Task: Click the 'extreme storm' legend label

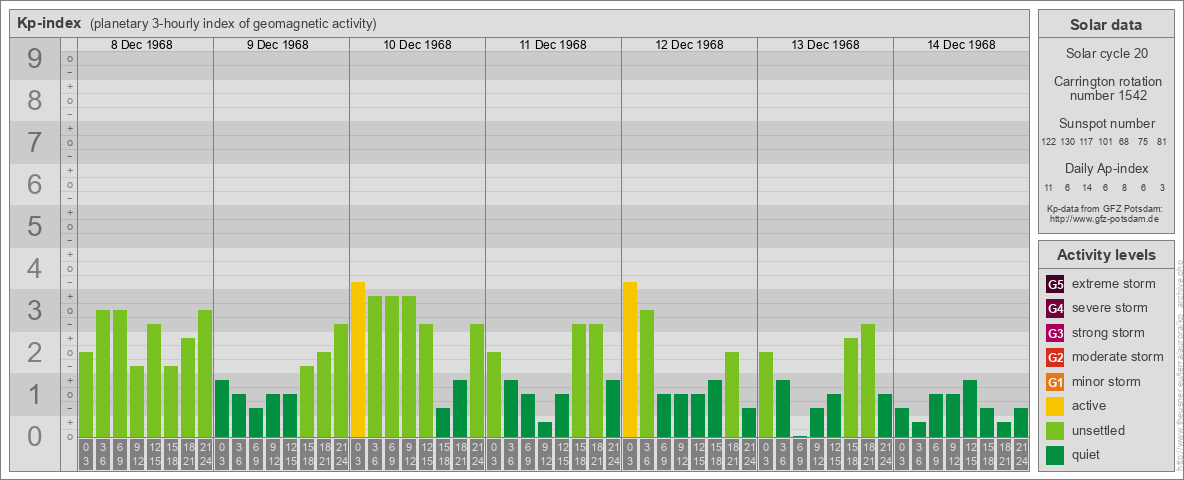Action: click(x=1114, y=284)
